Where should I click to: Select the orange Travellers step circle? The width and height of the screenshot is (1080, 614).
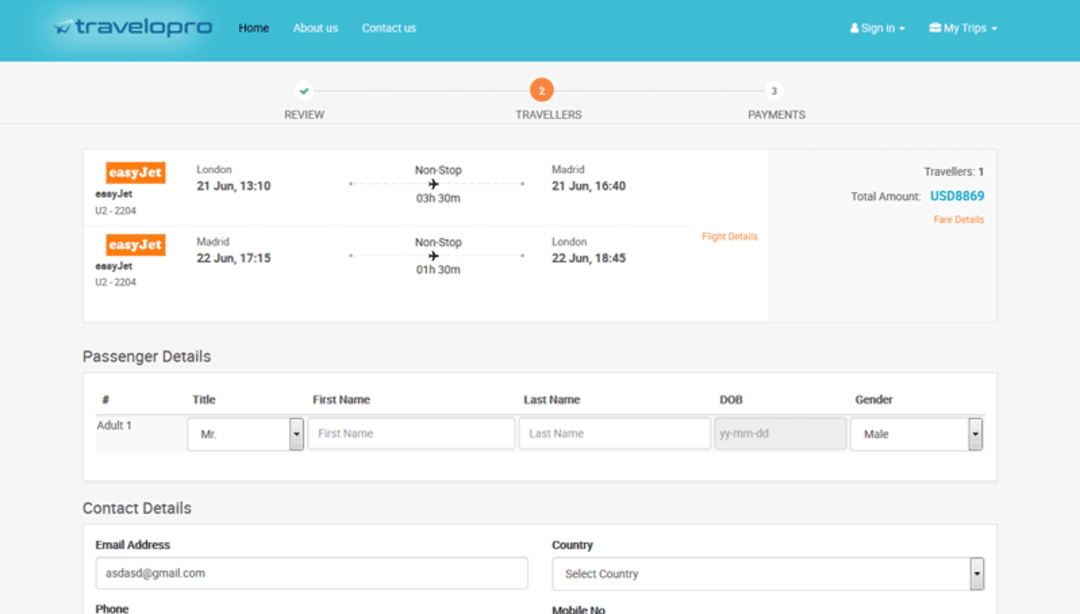(541, 90)
